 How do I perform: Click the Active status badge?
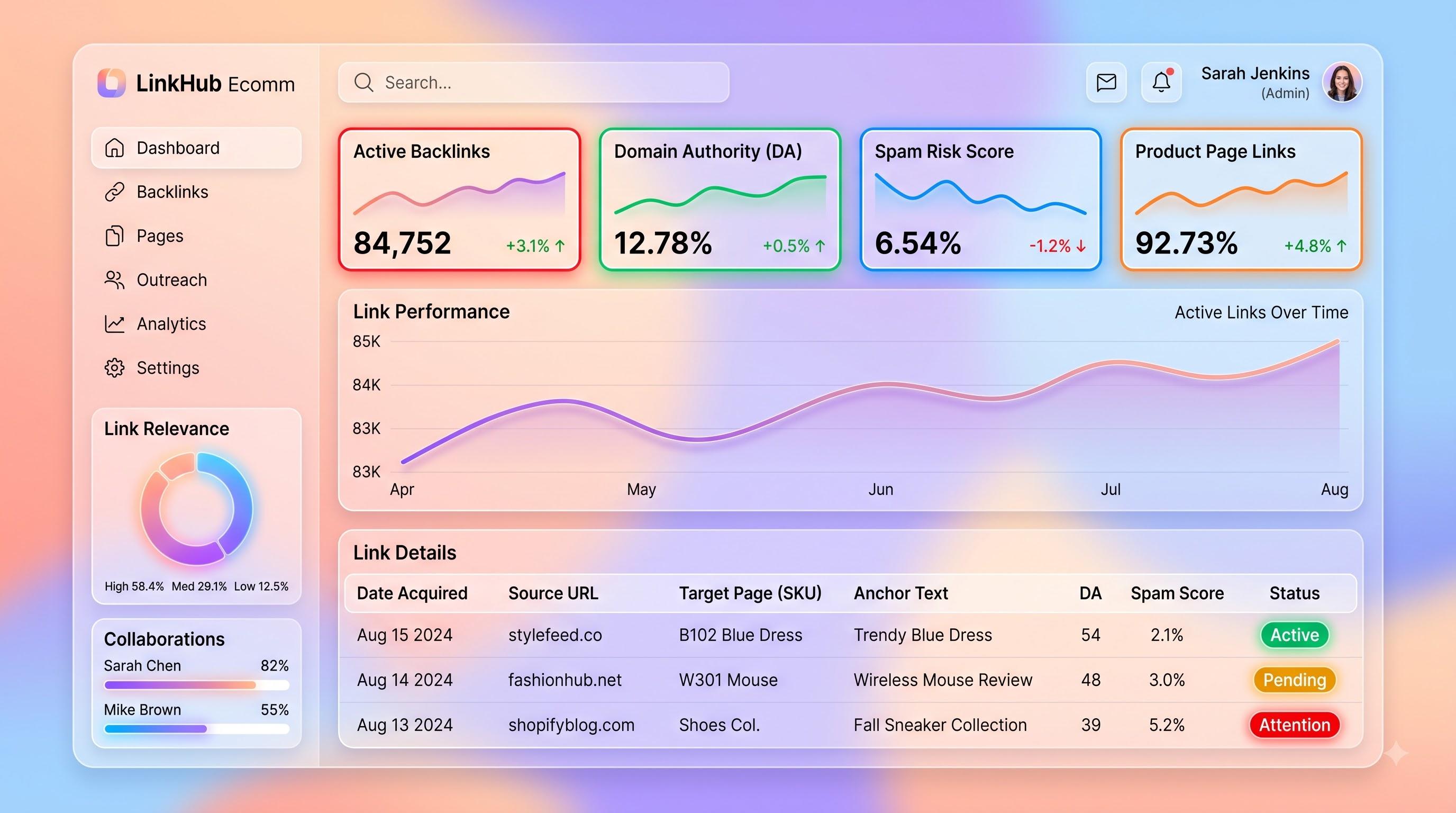tap(1294, 635)
